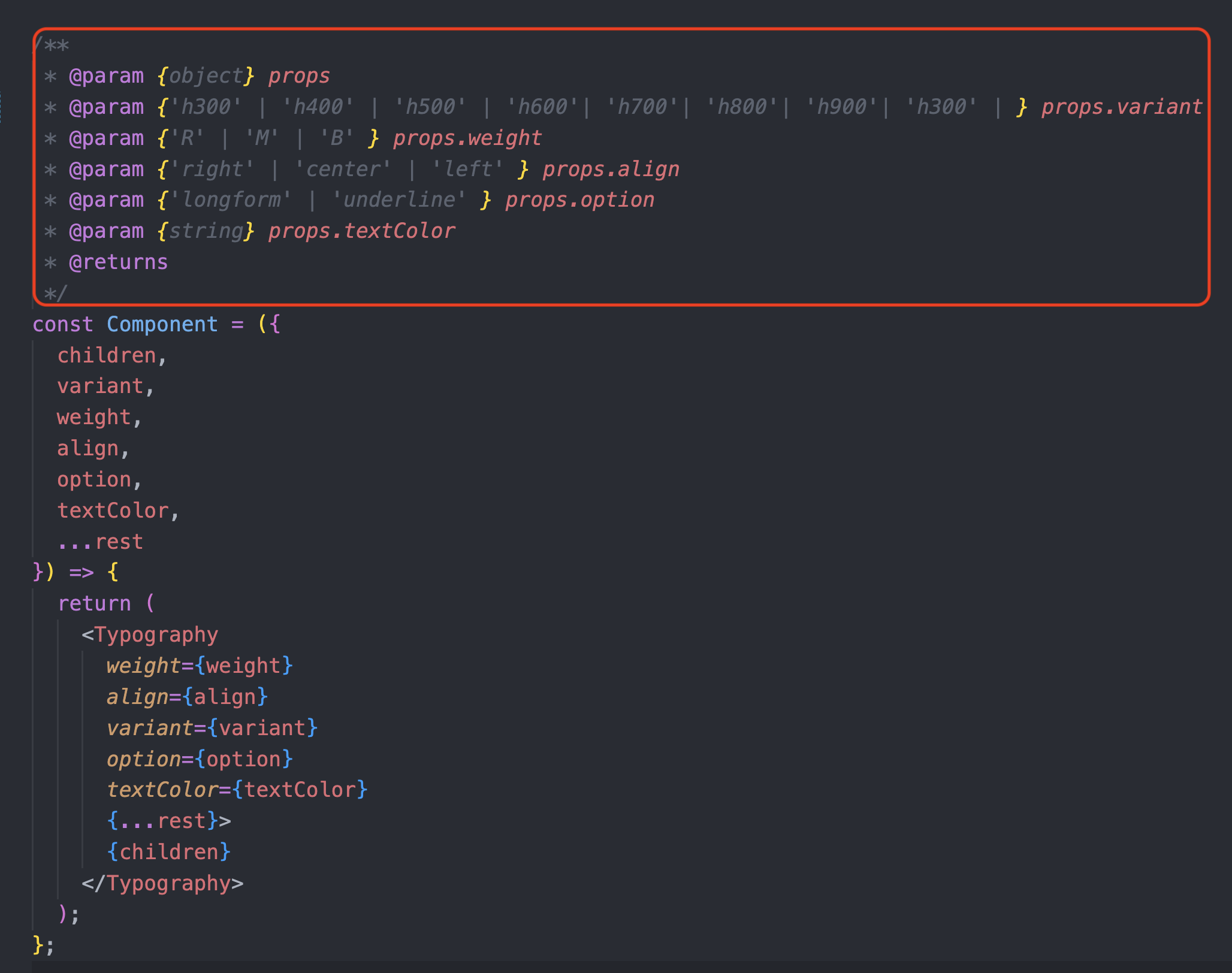Click props.weight in the JSDoc comment
Screen dimensions: 1232x973
[x=467, y=138]
